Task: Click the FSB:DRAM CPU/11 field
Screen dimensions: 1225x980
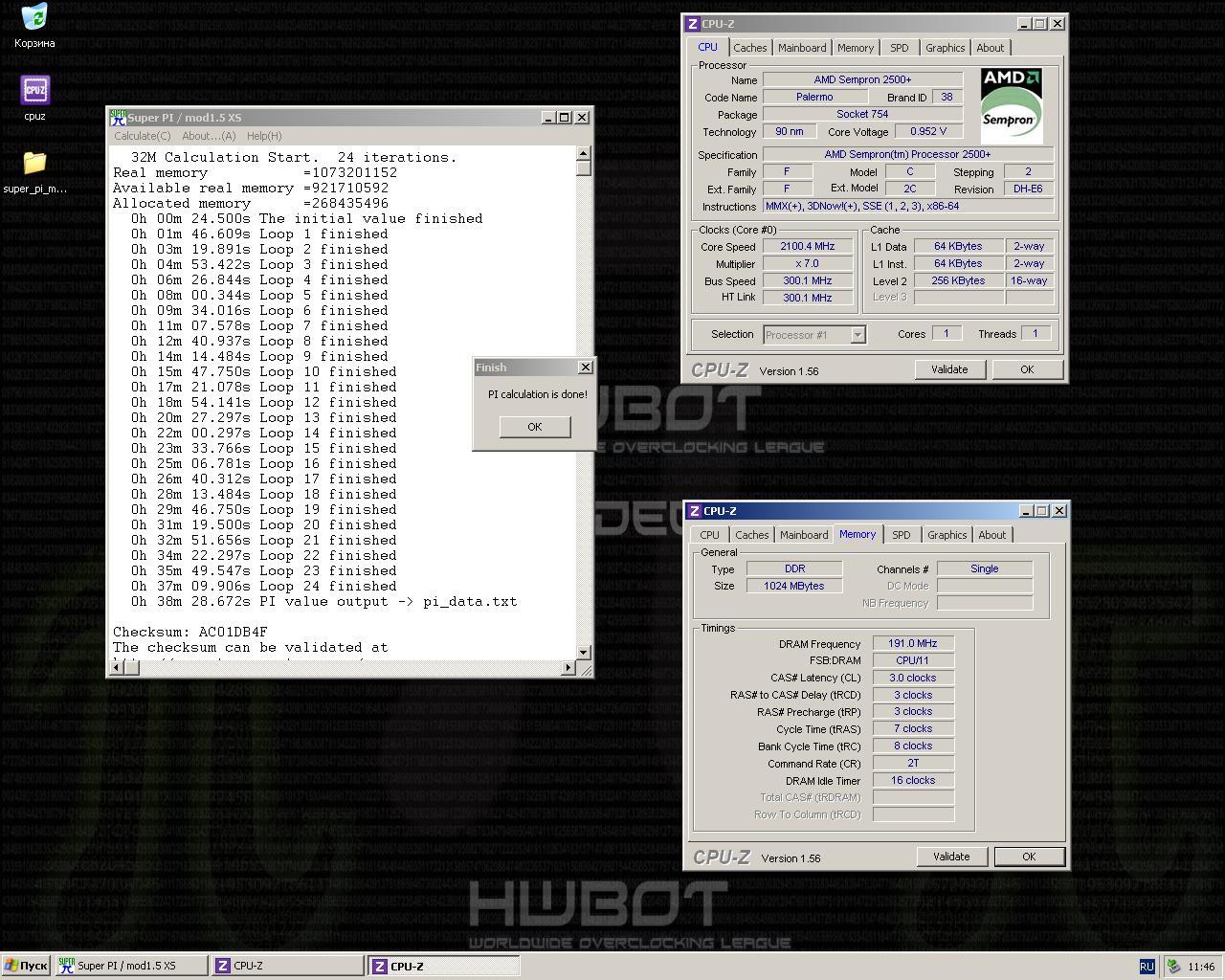Action: click(913, 661)
